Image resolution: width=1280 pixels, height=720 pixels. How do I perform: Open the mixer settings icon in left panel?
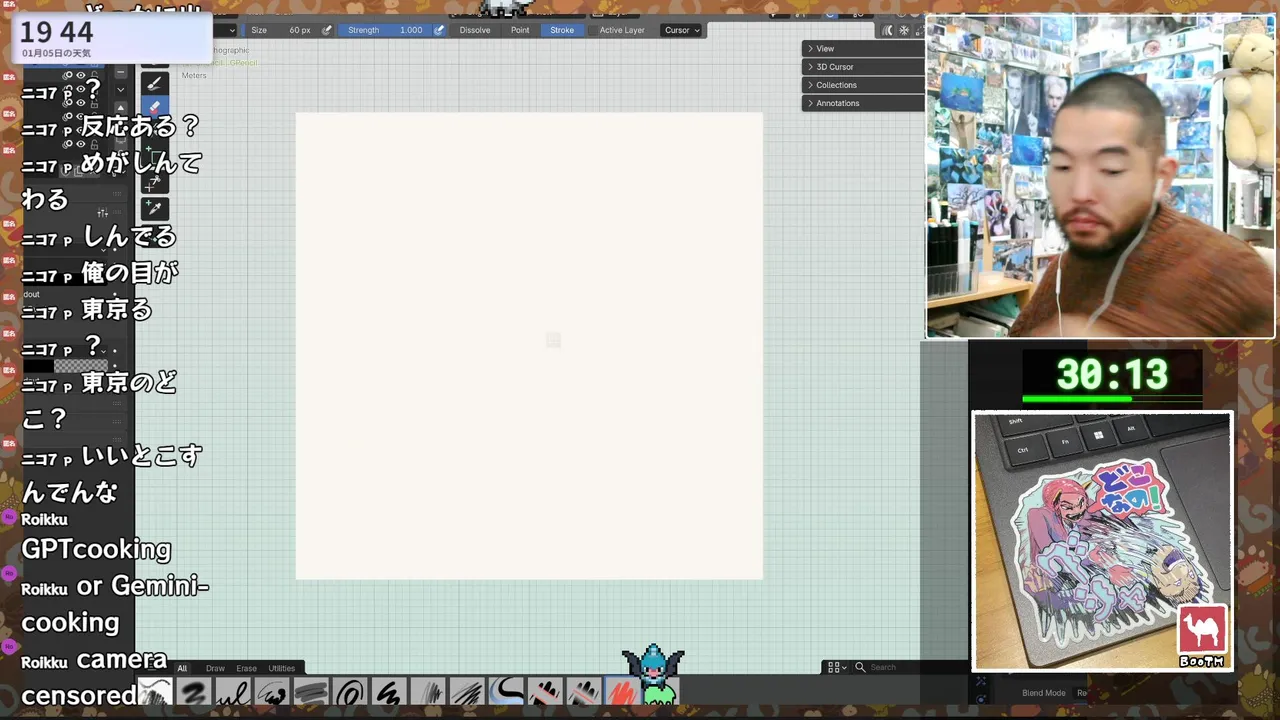(x=102, y=213)
